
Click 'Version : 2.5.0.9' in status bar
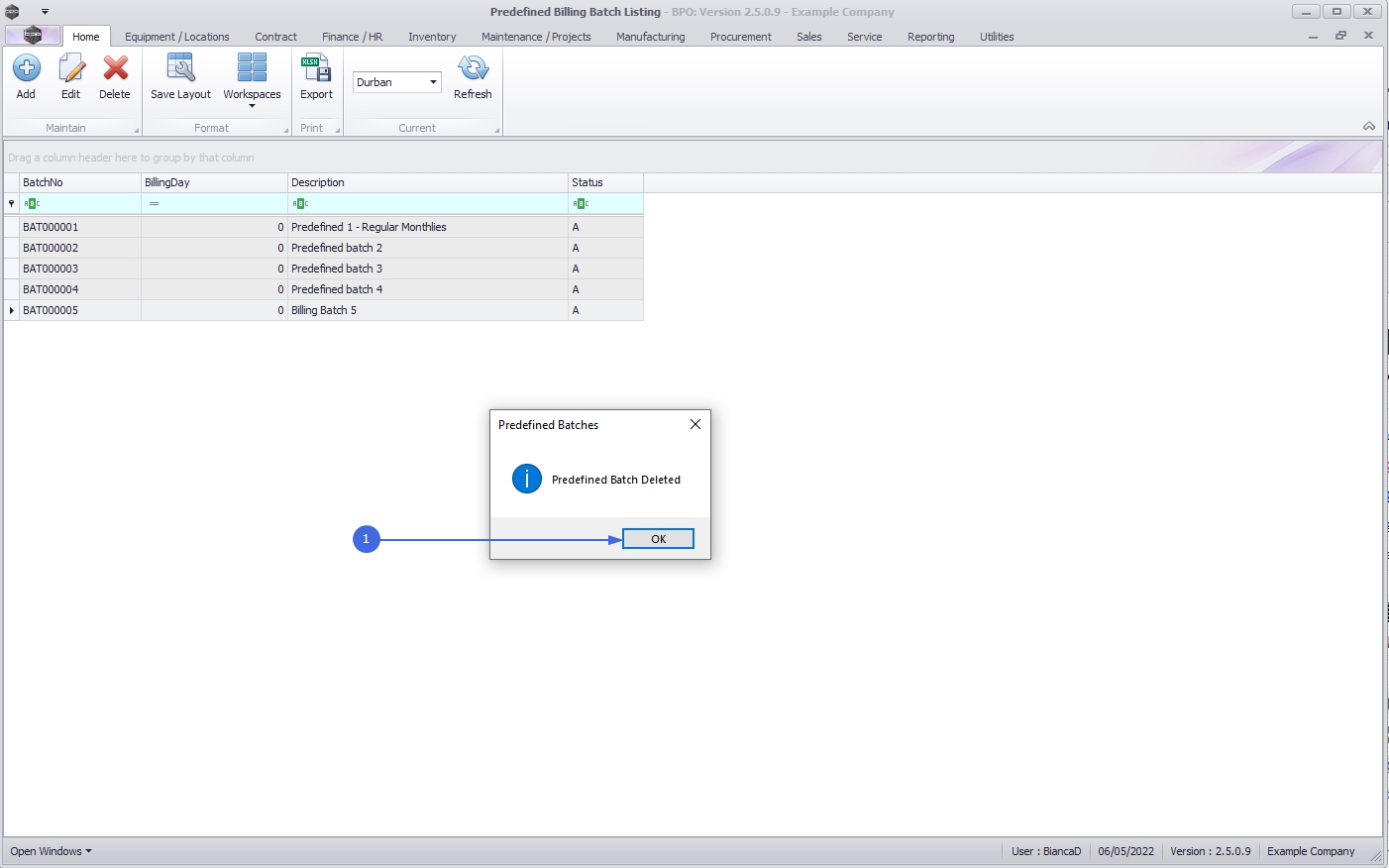1210,851
